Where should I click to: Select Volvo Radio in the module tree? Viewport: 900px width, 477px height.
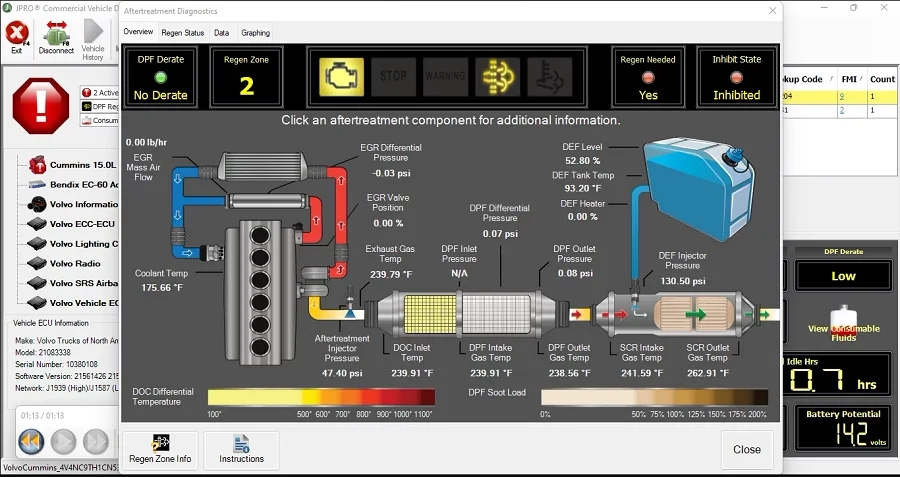tap(75, 263)
